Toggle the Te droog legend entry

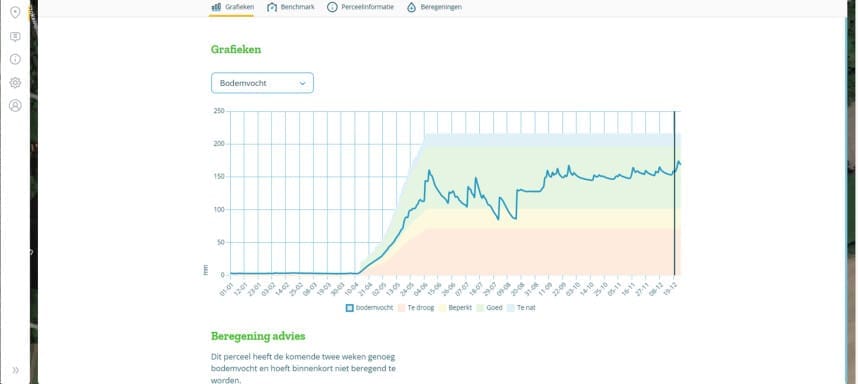416,307
